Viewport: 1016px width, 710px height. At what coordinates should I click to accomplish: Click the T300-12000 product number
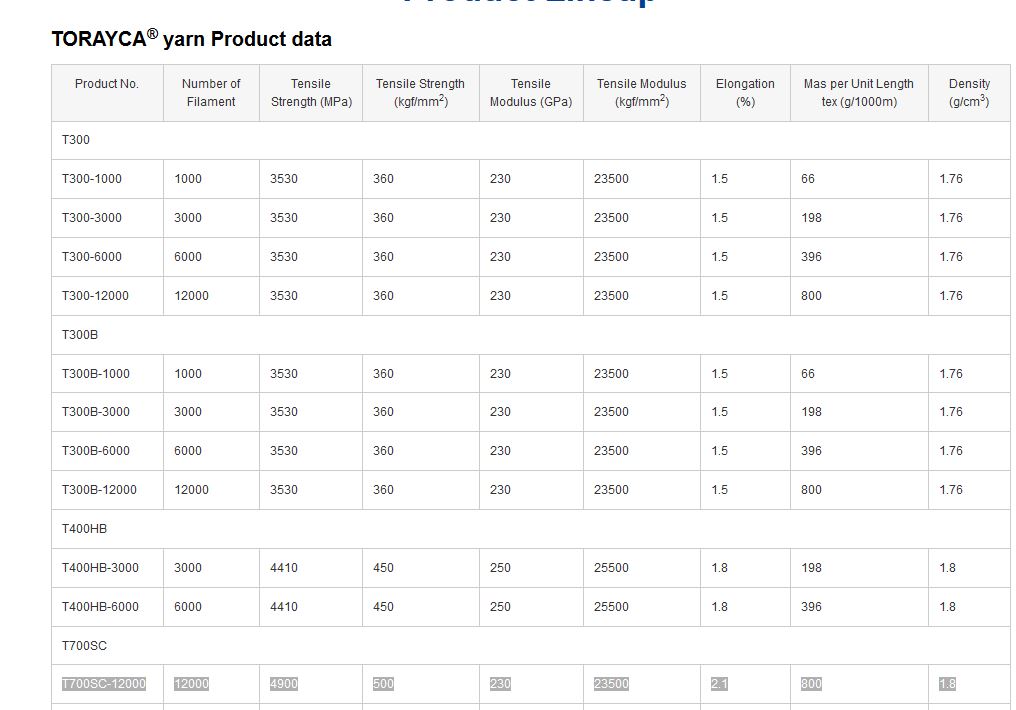(95, 296)
